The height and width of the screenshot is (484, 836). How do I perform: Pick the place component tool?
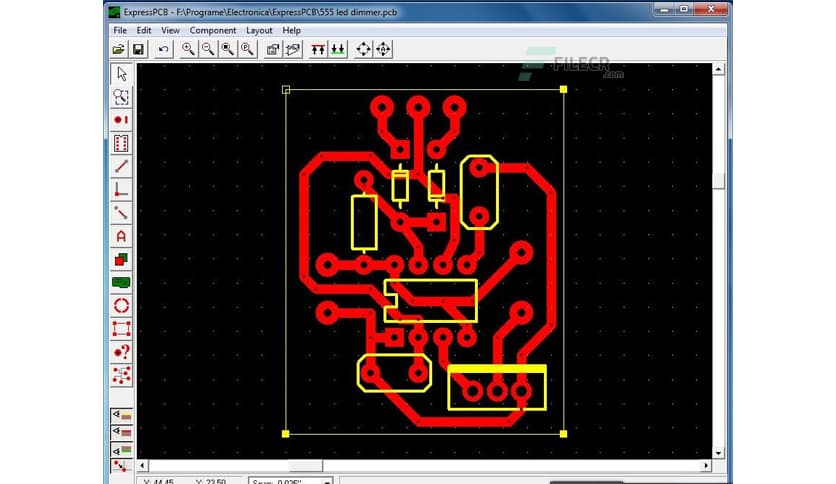click(121, 143)
